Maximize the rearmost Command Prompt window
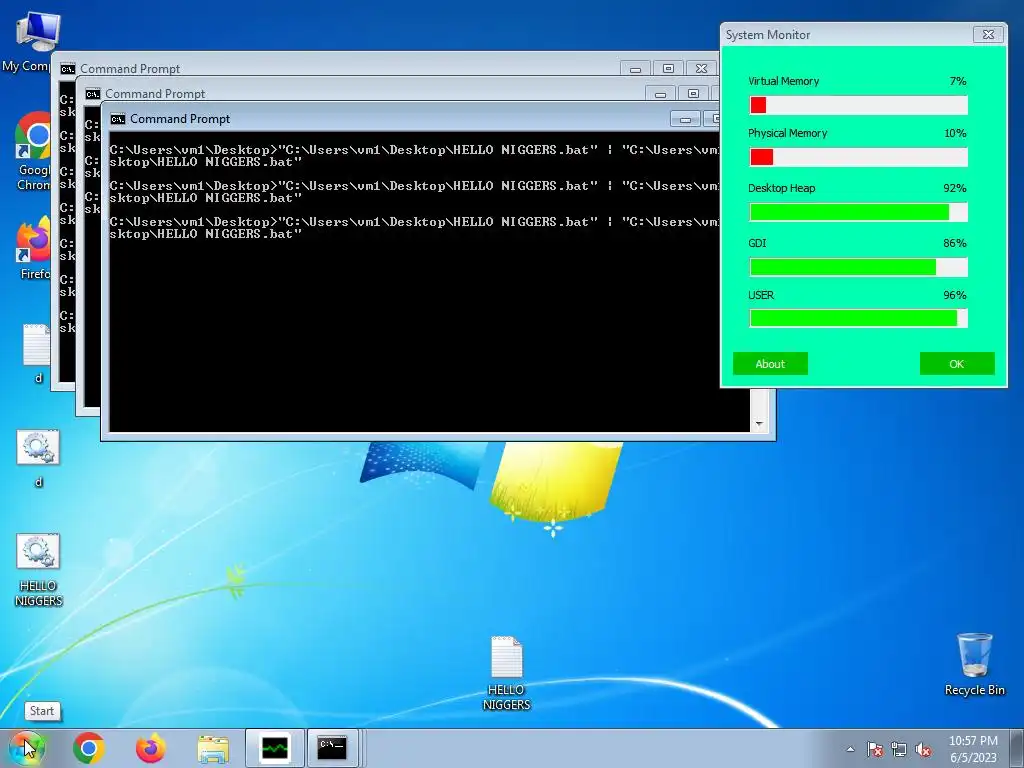Viewport: 1024px width, 768px height. coord(668,69)
